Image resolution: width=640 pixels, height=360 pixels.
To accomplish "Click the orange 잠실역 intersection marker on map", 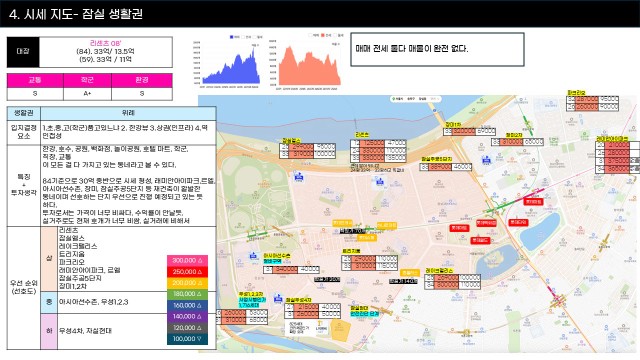I will click(497, 209).
